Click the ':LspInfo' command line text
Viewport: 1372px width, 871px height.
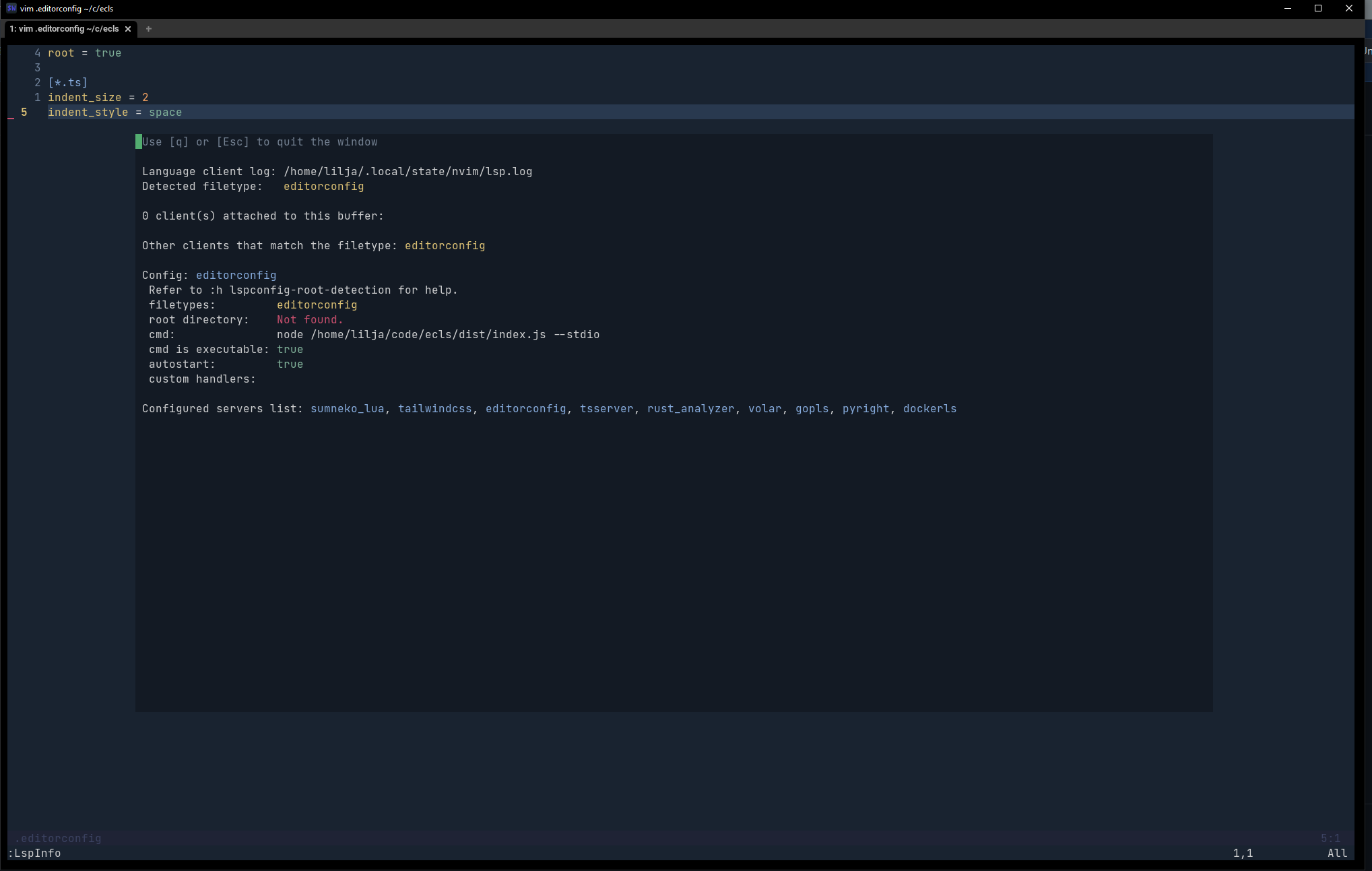(x=34, y=853)
